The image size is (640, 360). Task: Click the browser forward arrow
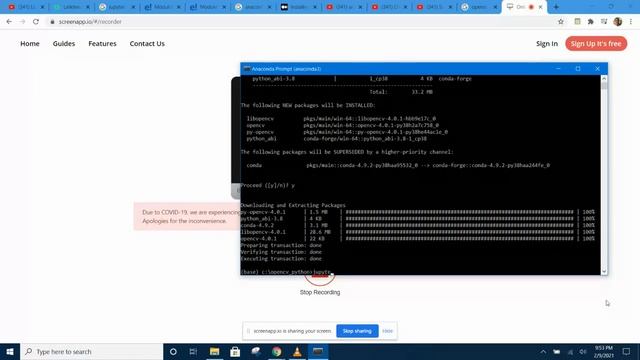[22, 22]
